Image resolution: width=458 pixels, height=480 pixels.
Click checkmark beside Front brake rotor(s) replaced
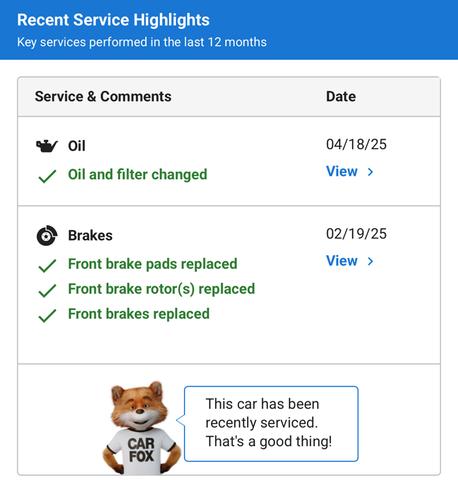47,290
